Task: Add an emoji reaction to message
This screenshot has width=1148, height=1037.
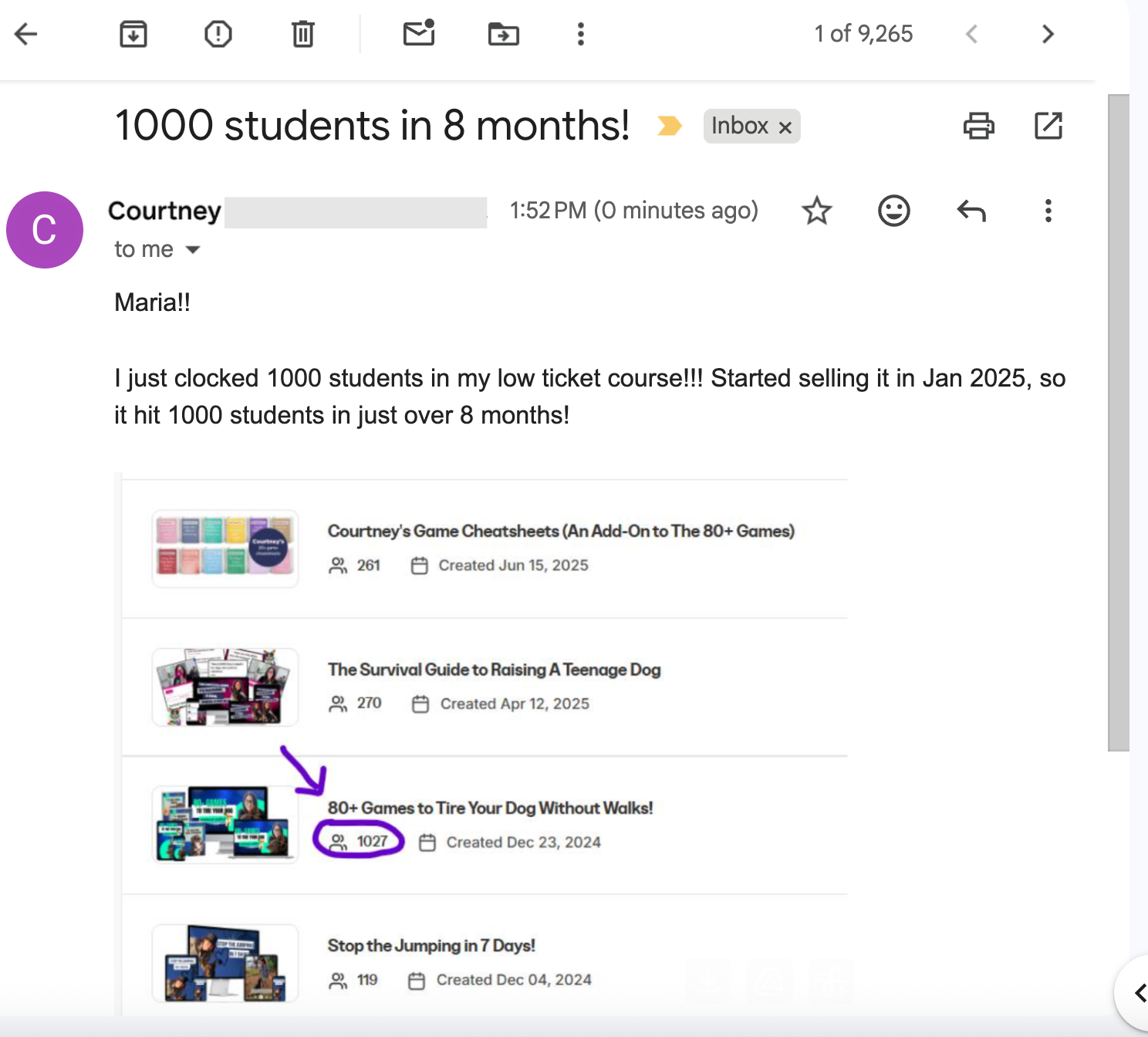Action: pos(894,211)
